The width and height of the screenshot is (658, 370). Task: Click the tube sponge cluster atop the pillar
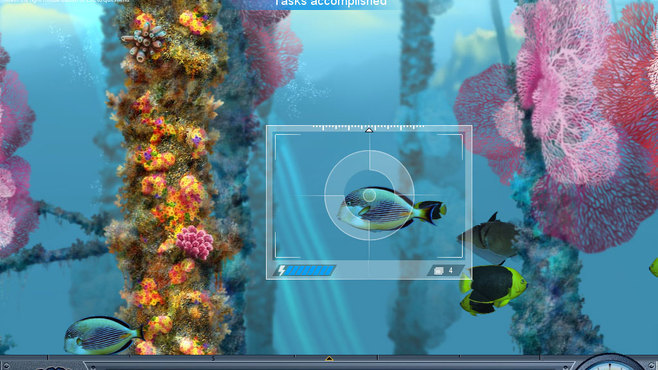[145, 42]
